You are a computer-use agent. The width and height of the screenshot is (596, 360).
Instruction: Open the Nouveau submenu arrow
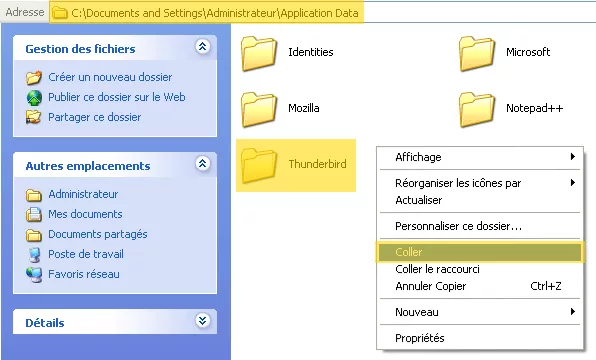coord(573,312)
